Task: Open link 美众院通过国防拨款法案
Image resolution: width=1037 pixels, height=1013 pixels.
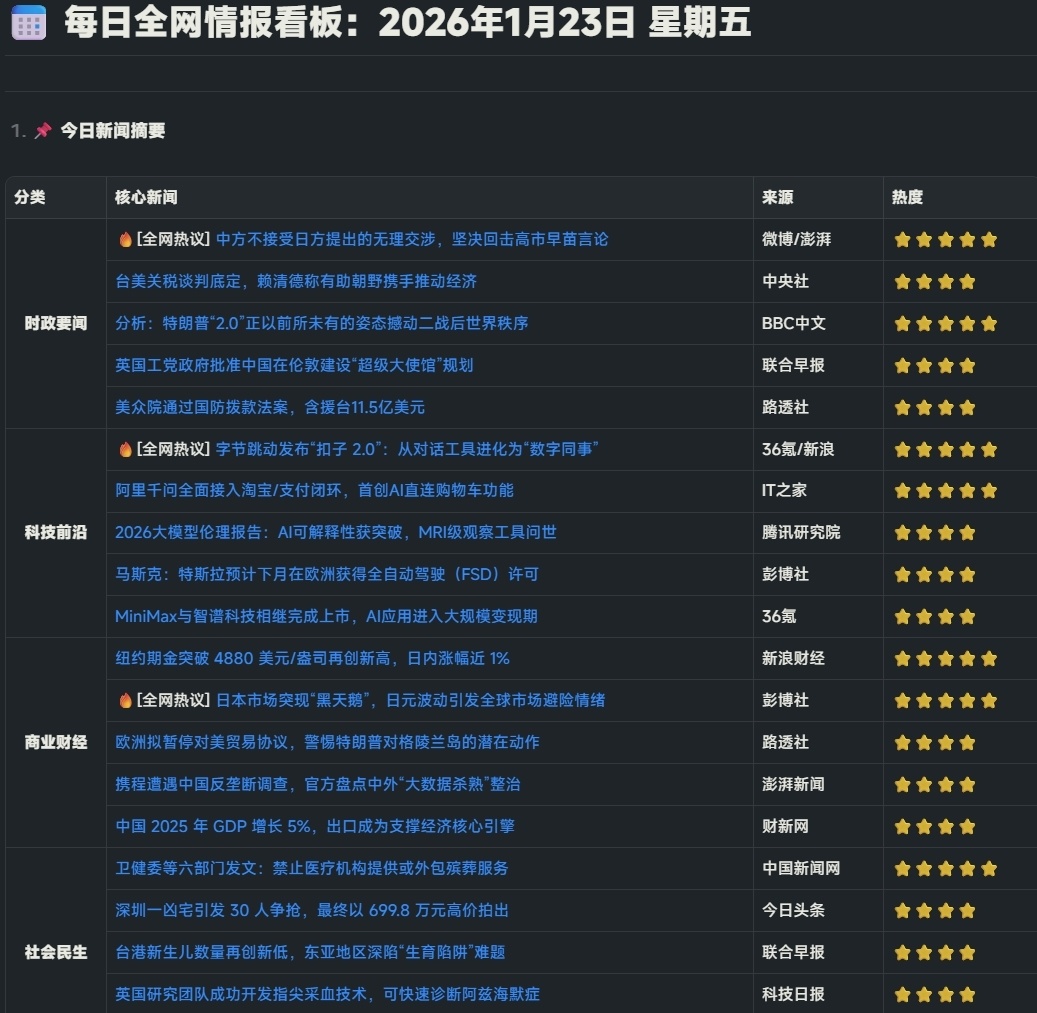Action: pos(270,407)
